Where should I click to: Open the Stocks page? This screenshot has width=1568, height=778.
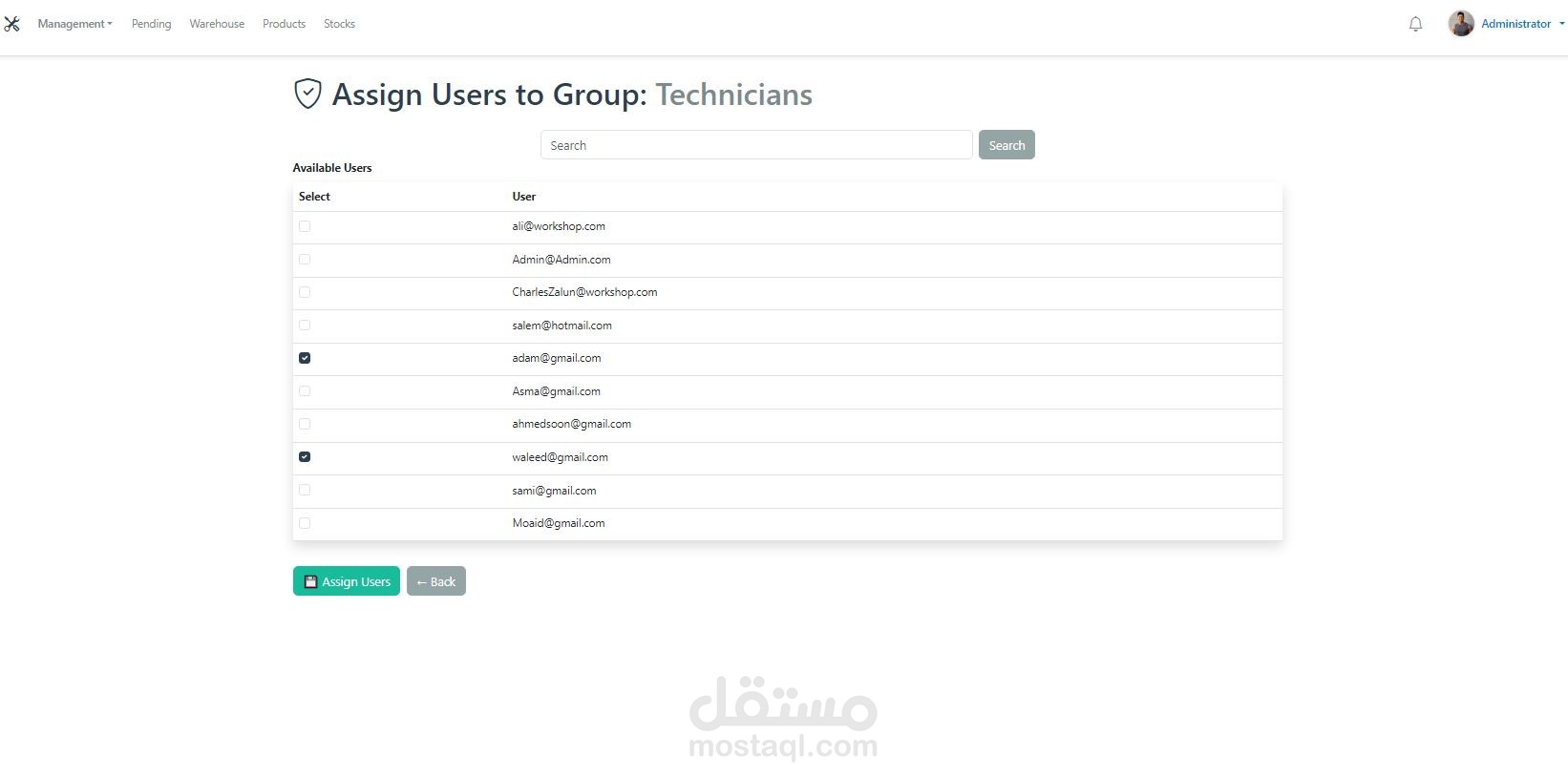[x=339, y=24]
